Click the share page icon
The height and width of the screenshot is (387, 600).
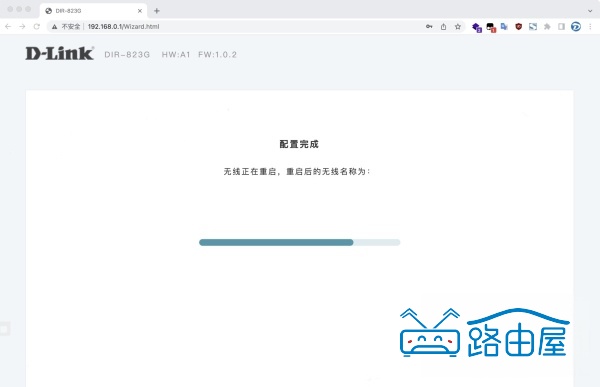tap(443, 26)
